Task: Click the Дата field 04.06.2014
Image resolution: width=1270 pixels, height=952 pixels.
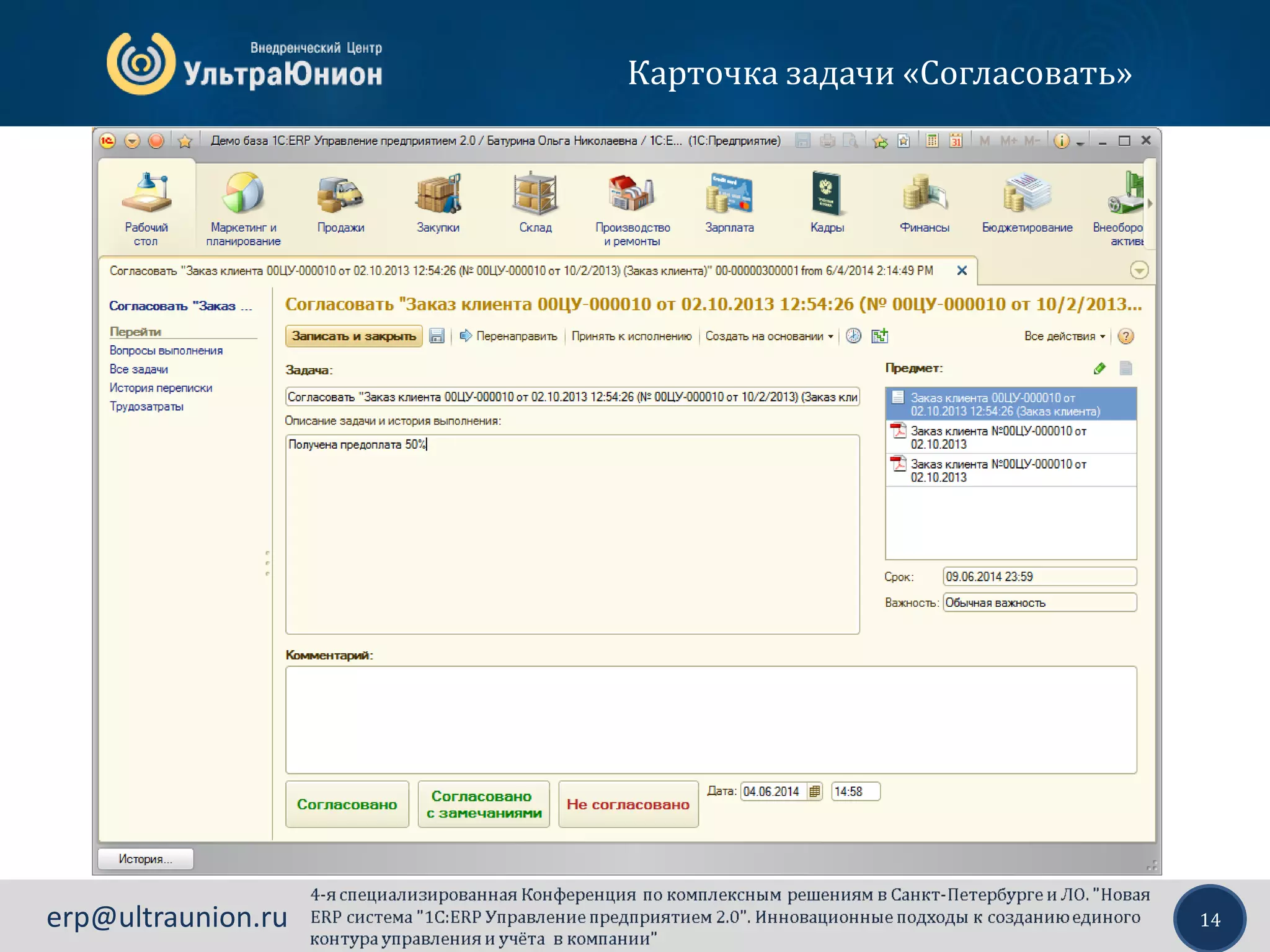Action: tap(774, 791)
